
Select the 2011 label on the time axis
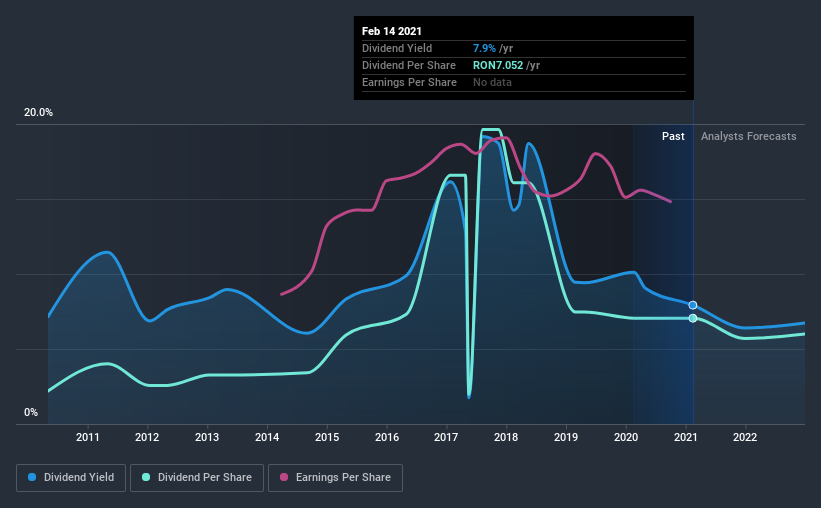[87, 437]
